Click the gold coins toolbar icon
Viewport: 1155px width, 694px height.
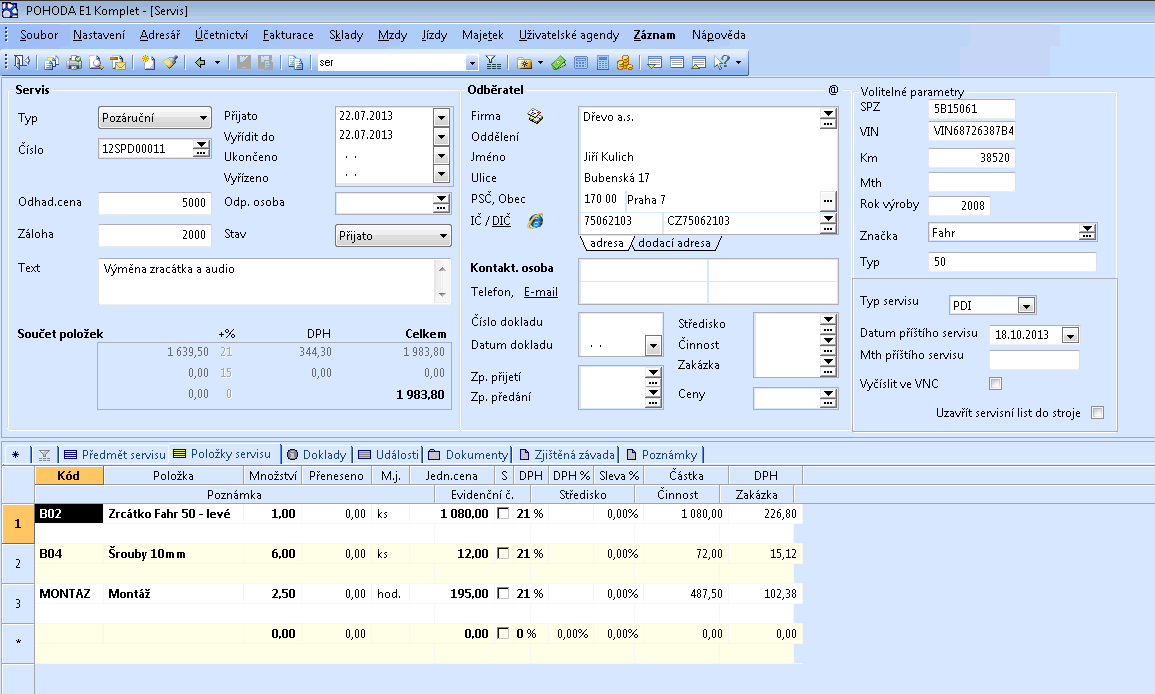625,63
